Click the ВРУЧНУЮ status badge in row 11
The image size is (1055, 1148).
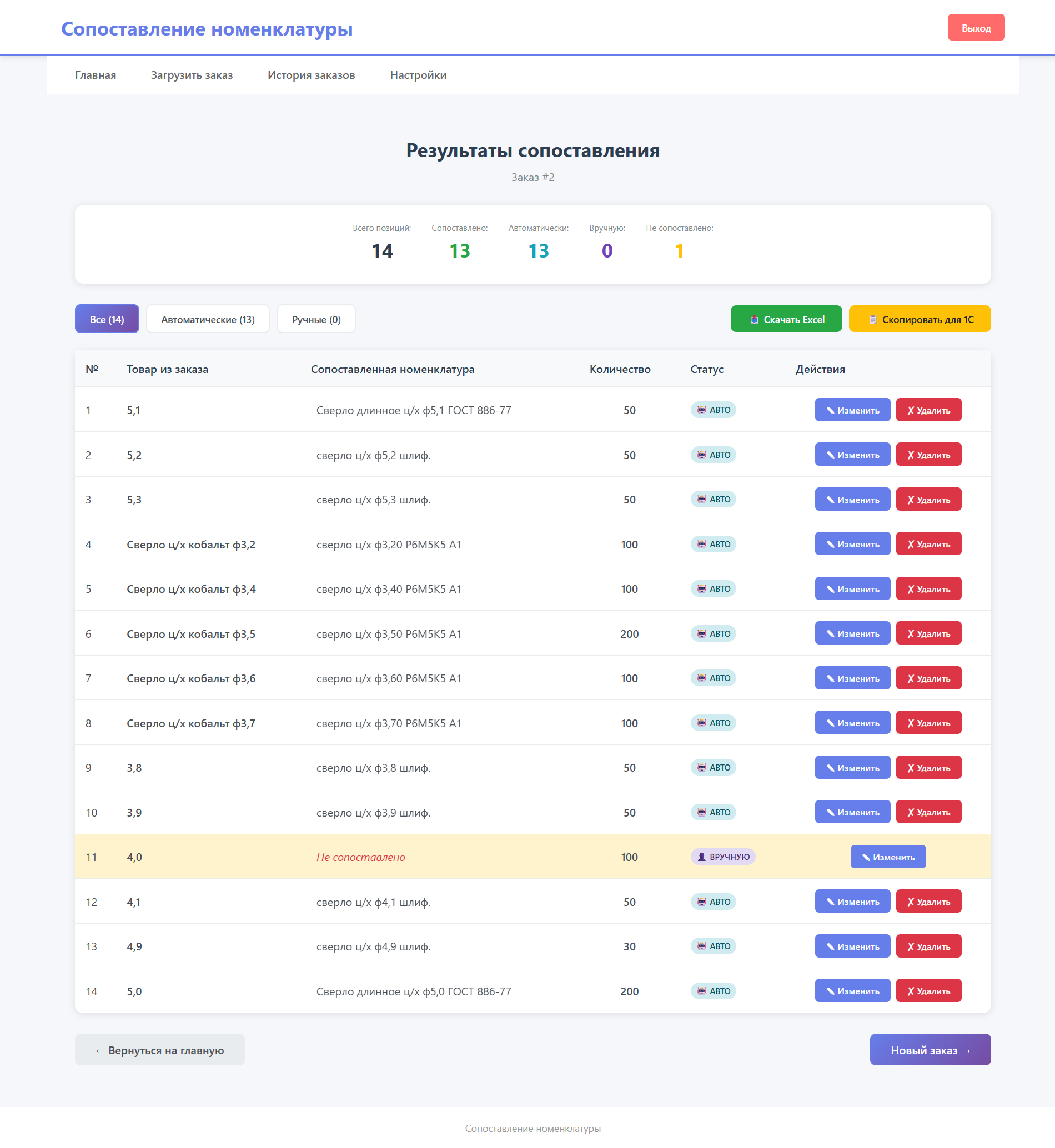click(x=723, y=857)
